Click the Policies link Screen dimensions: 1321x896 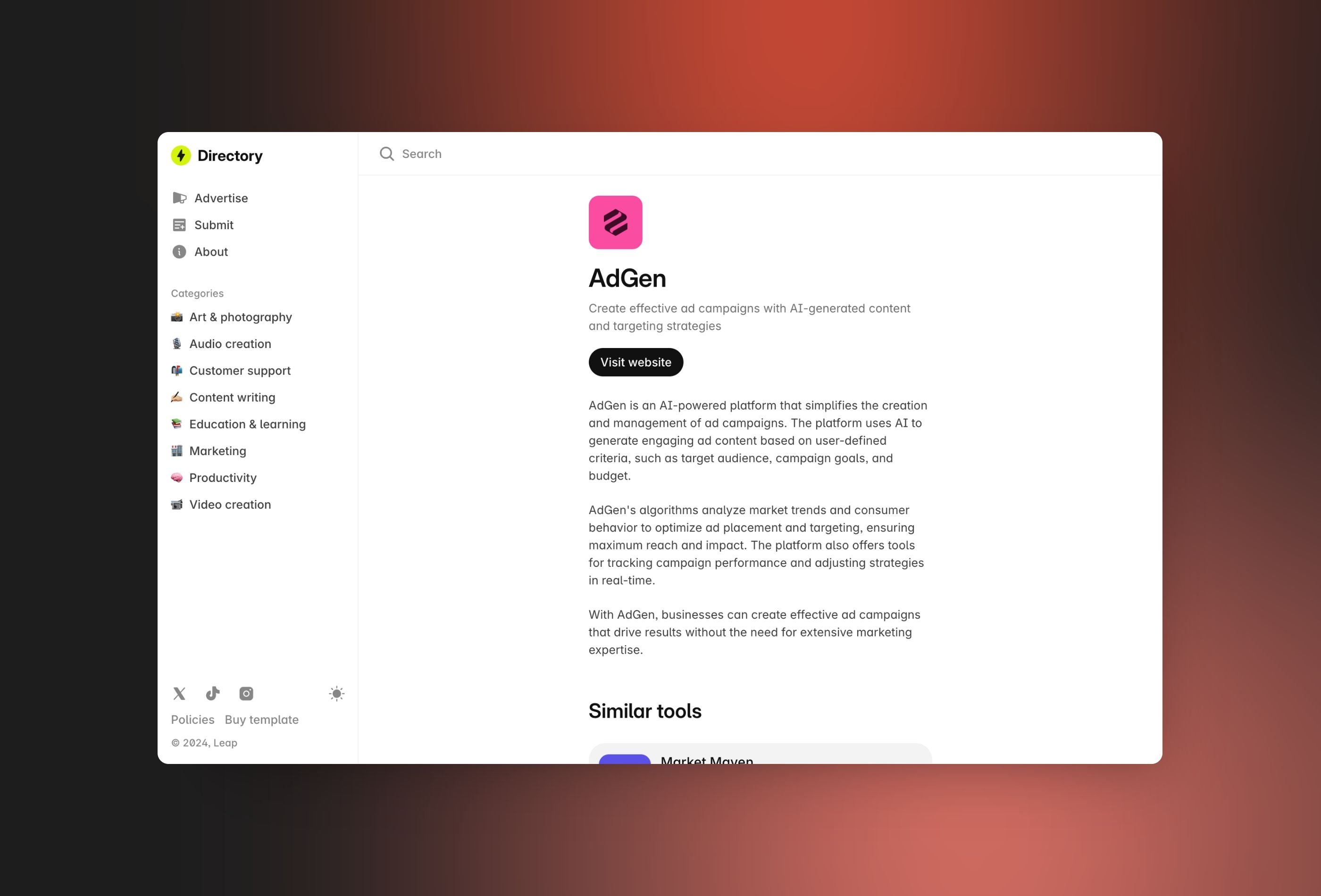192,719
